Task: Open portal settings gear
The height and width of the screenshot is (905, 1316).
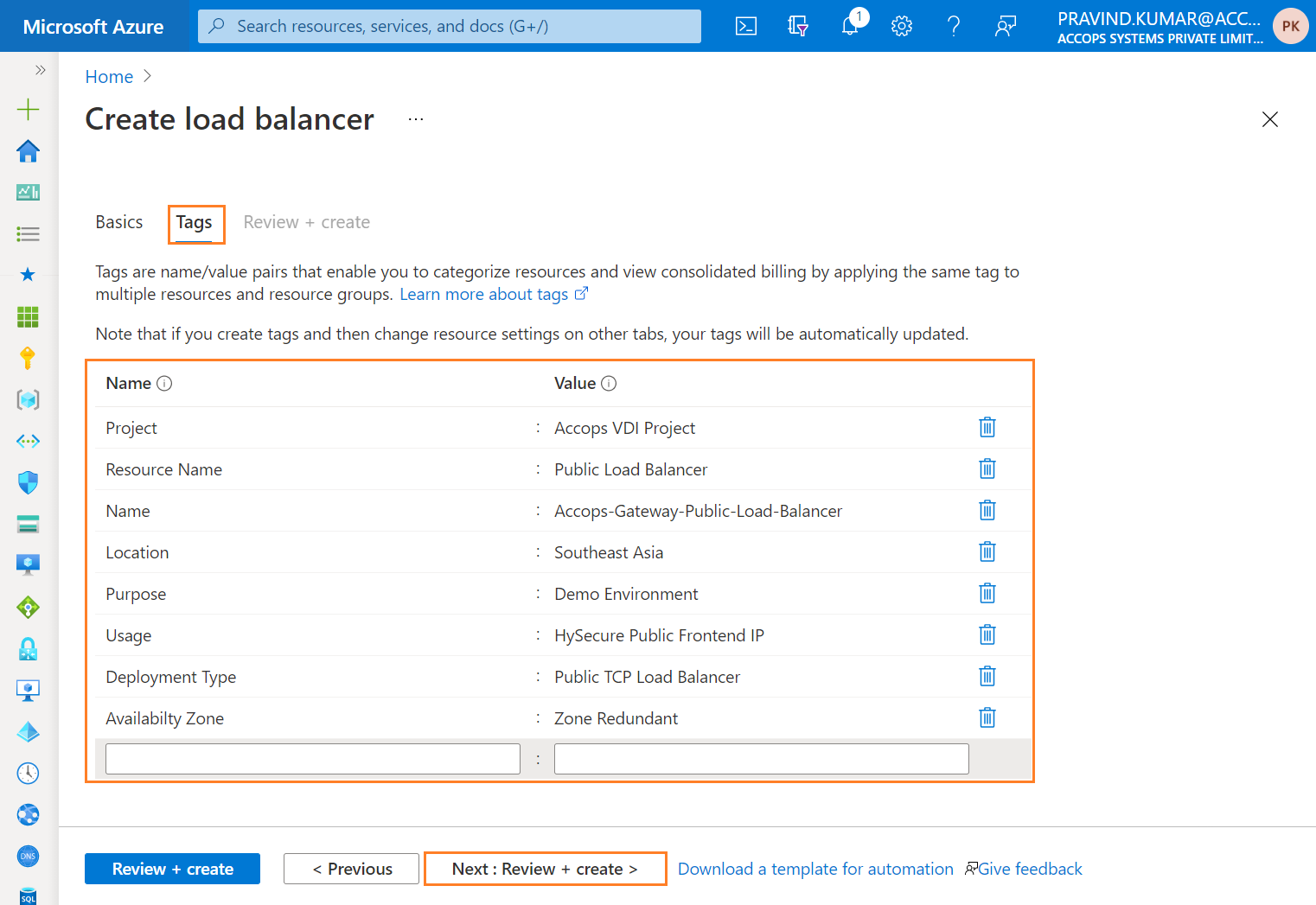Action: click(x=902, y=26)
